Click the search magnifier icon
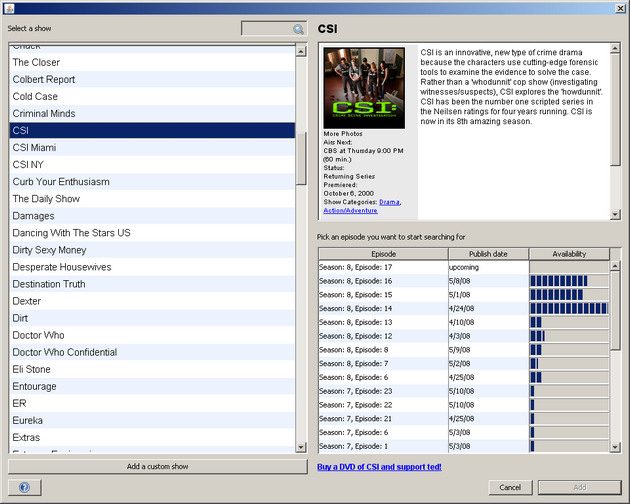This screenshot has height=504, width=630. 298,29
